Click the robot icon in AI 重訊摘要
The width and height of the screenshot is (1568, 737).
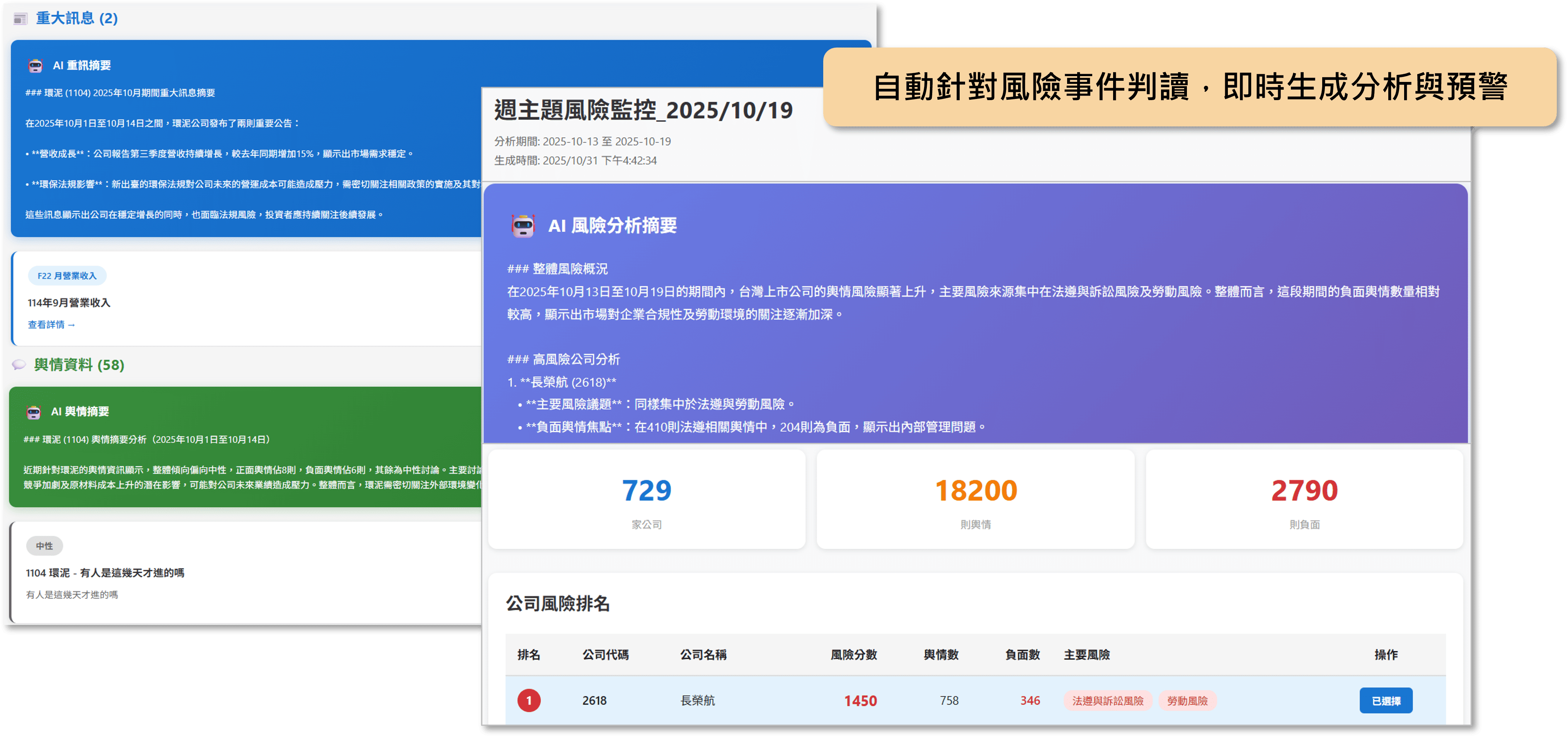35,66
